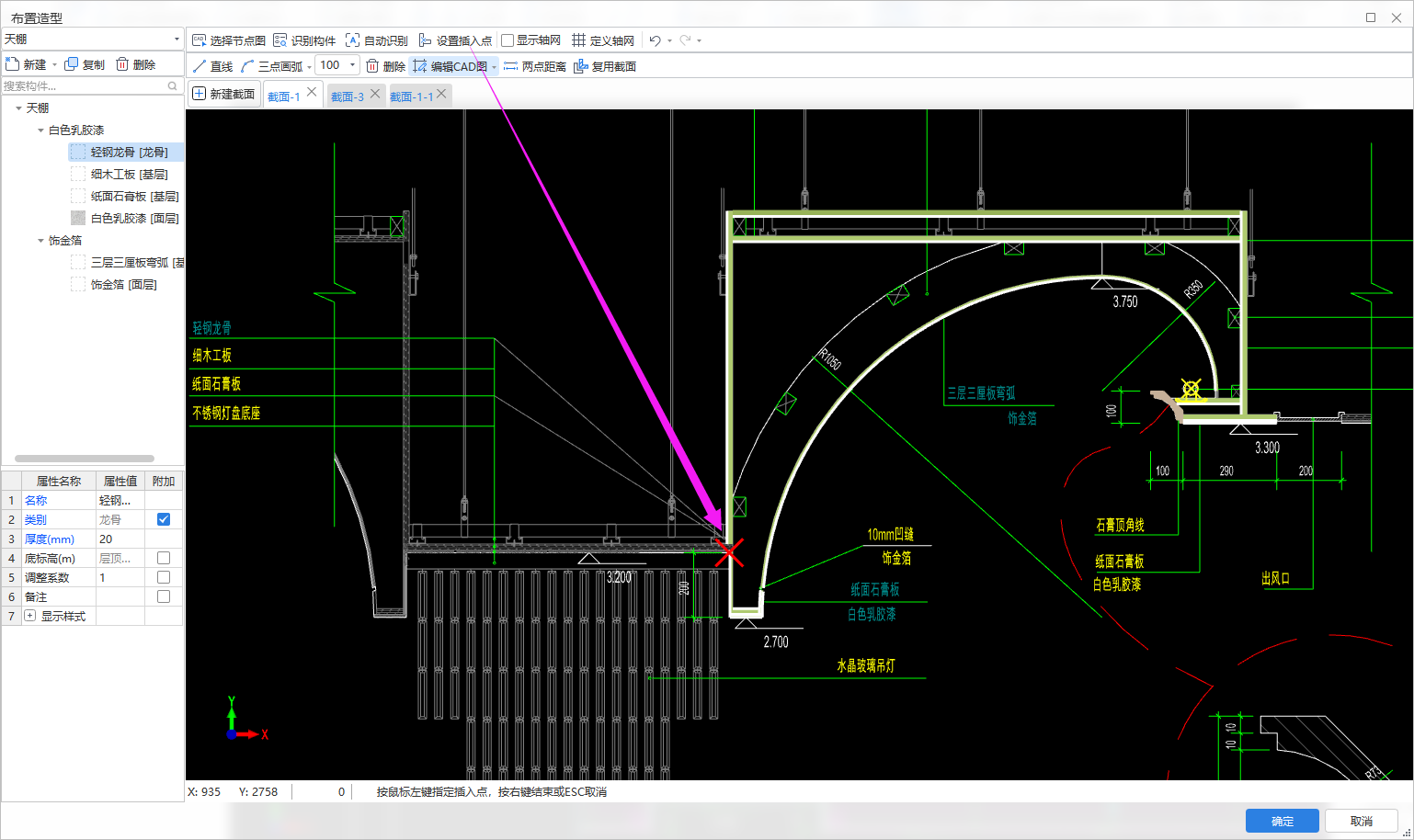The width and height of the screenshot is (1414, 840).
Task: Click the 选择节点图 toolbar icon
Action: [x=199, y=40]
